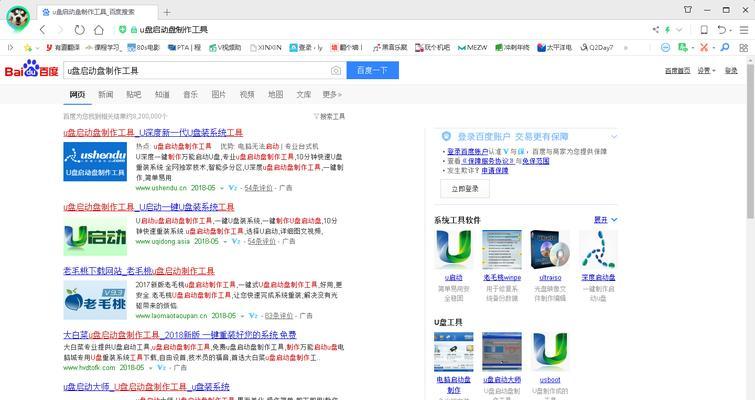
Task: Open the 更多 tab menu
Action: click(332, 94)
